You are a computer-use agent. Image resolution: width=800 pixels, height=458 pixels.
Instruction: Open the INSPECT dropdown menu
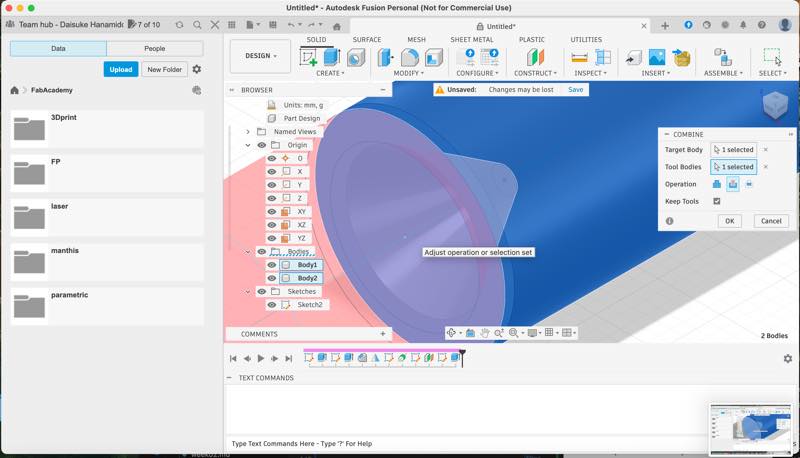590,73
